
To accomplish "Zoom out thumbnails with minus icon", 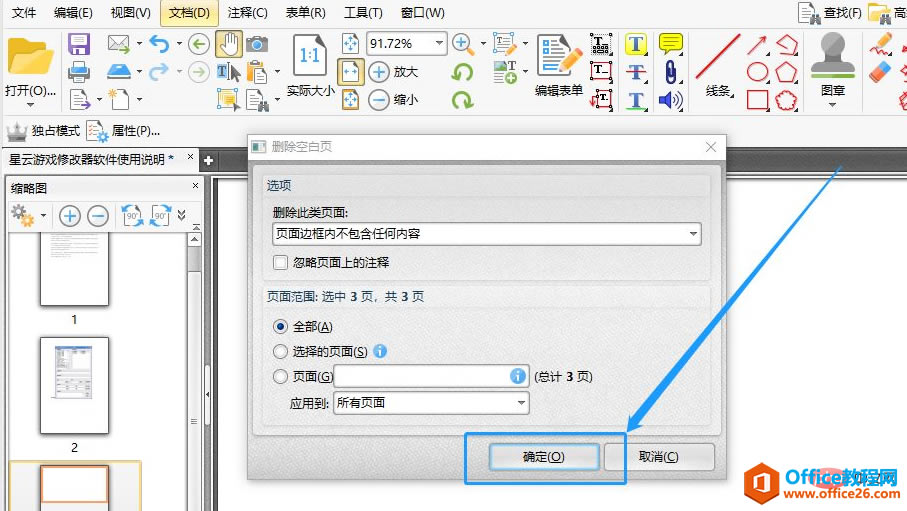I will [x=98, y=216].
